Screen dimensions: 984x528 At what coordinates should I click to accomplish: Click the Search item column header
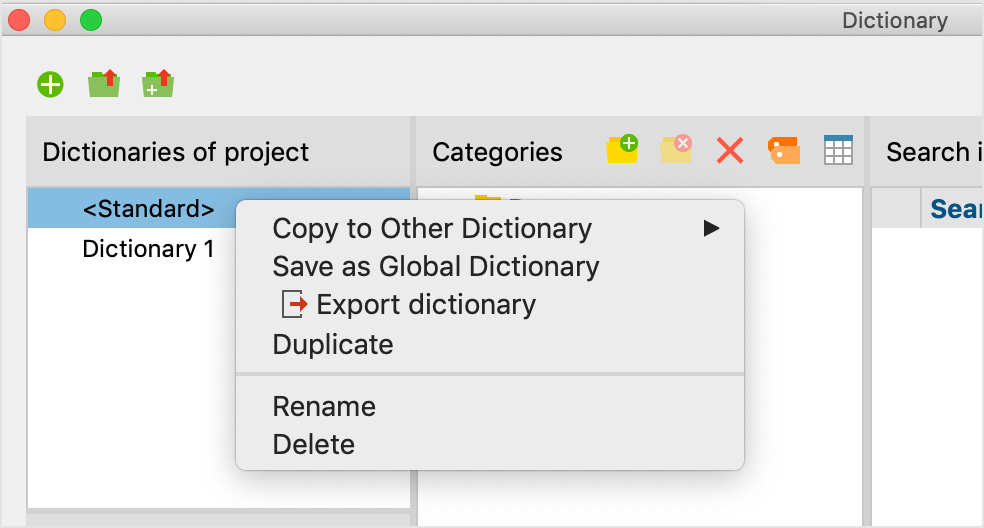point(954,208)
